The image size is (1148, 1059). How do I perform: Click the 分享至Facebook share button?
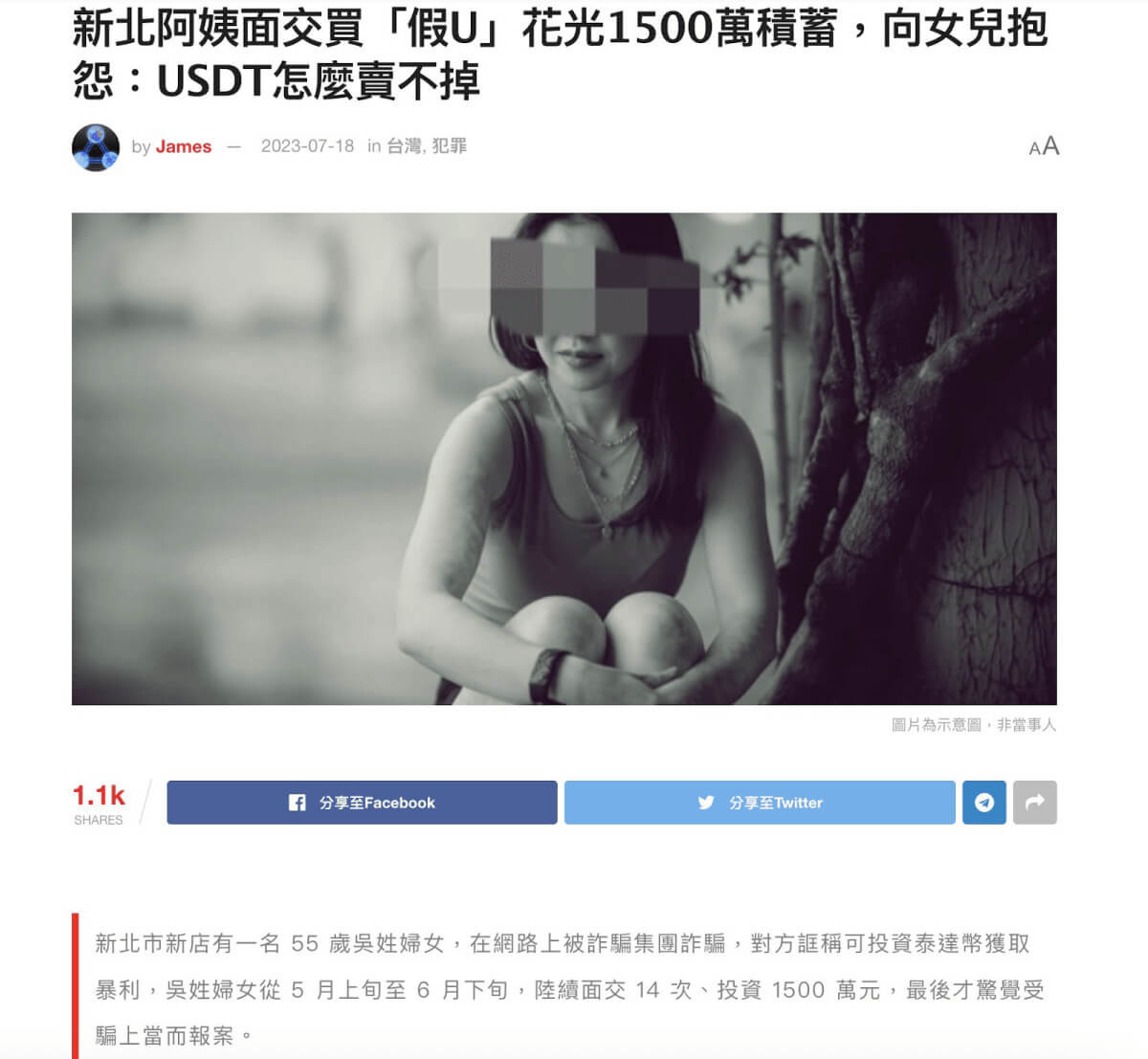click(362, 803)
